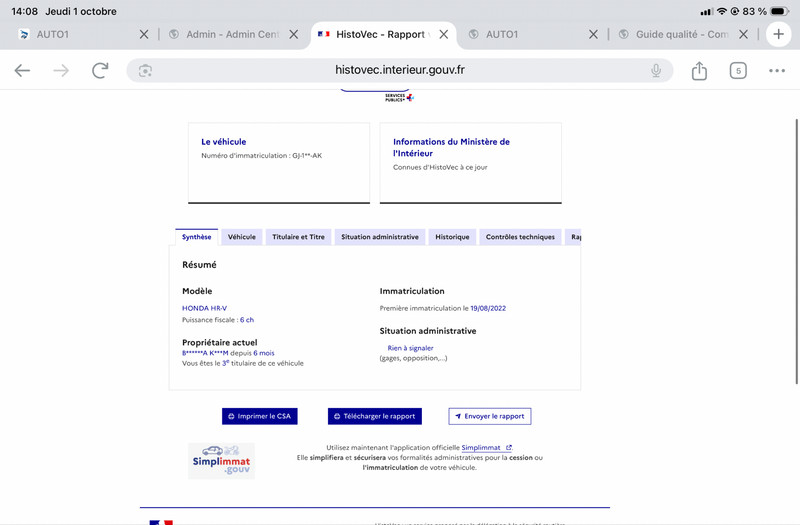Click the Le véhicule card
Image resolution: width=800 pixels, height=525 pixels.
click(x=279, y=163)
